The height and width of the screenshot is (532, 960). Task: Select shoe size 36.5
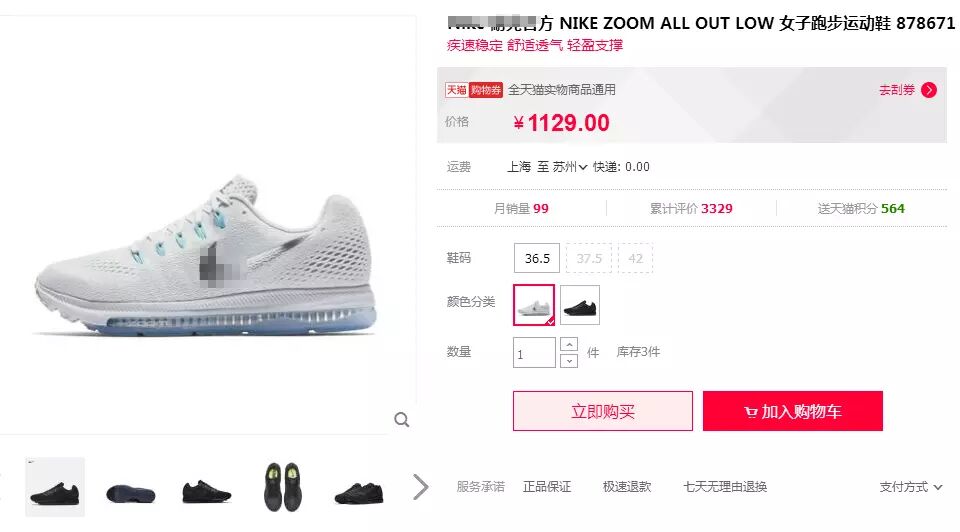tap(537, 258)
